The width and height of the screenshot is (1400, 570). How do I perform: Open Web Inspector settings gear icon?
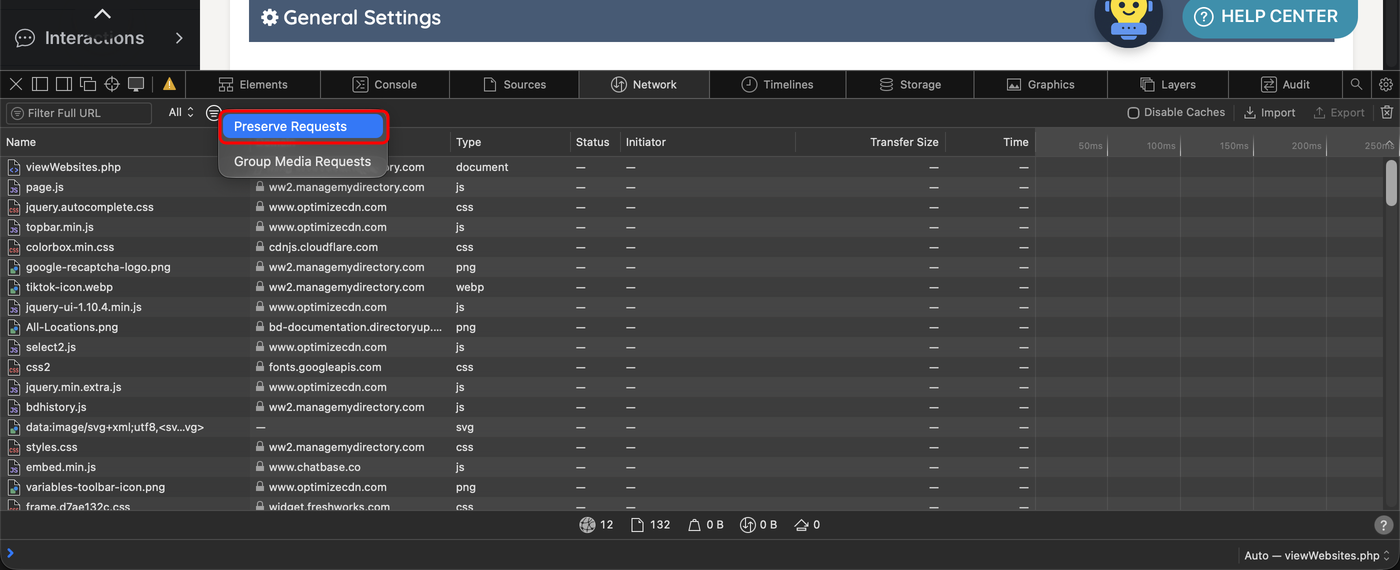coord(1385,84)
